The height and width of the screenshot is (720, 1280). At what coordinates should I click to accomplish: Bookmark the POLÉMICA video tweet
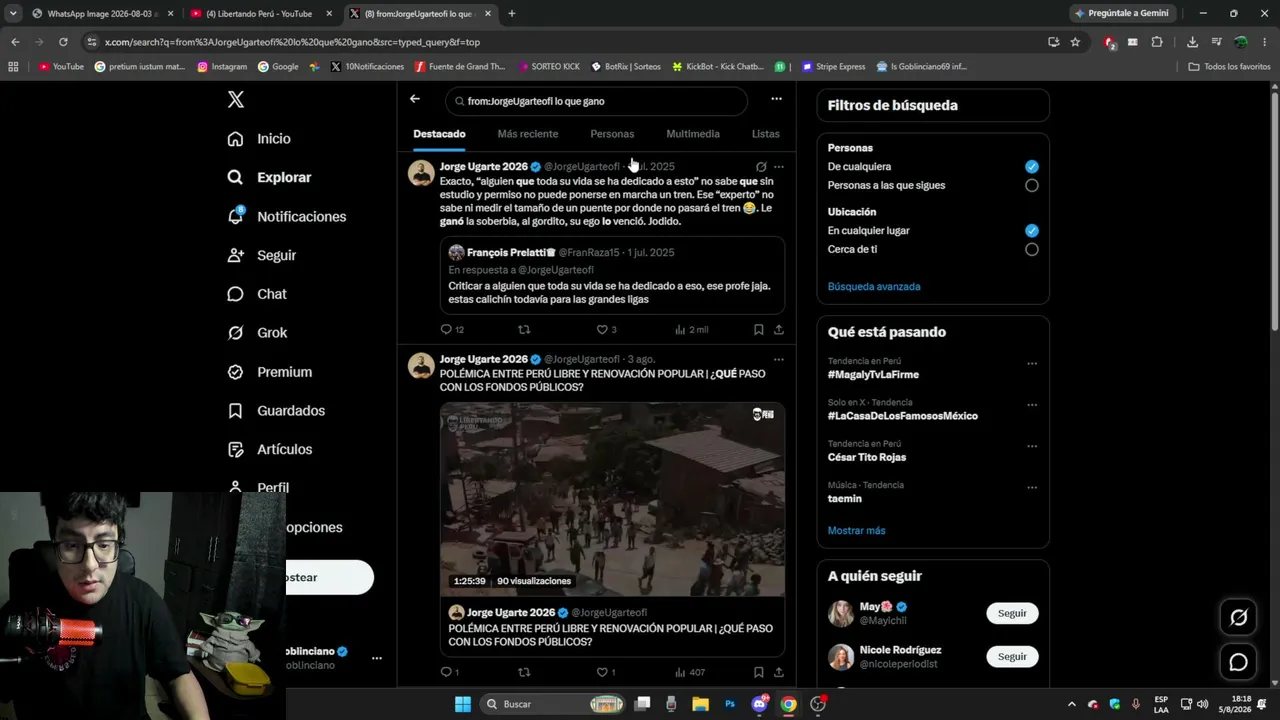758,672
